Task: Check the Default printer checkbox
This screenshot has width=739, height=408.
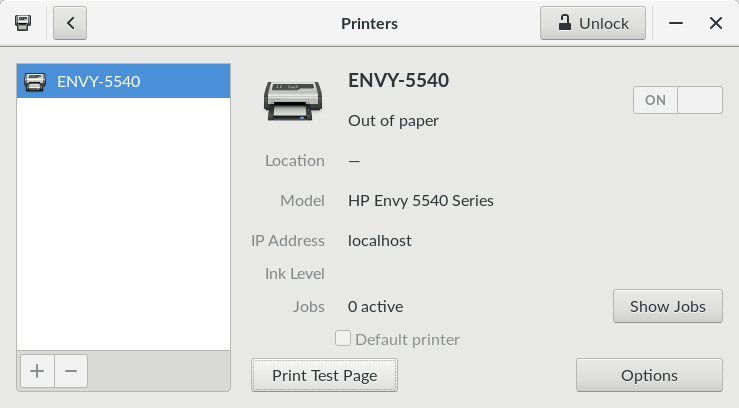Action: point(343,338)
